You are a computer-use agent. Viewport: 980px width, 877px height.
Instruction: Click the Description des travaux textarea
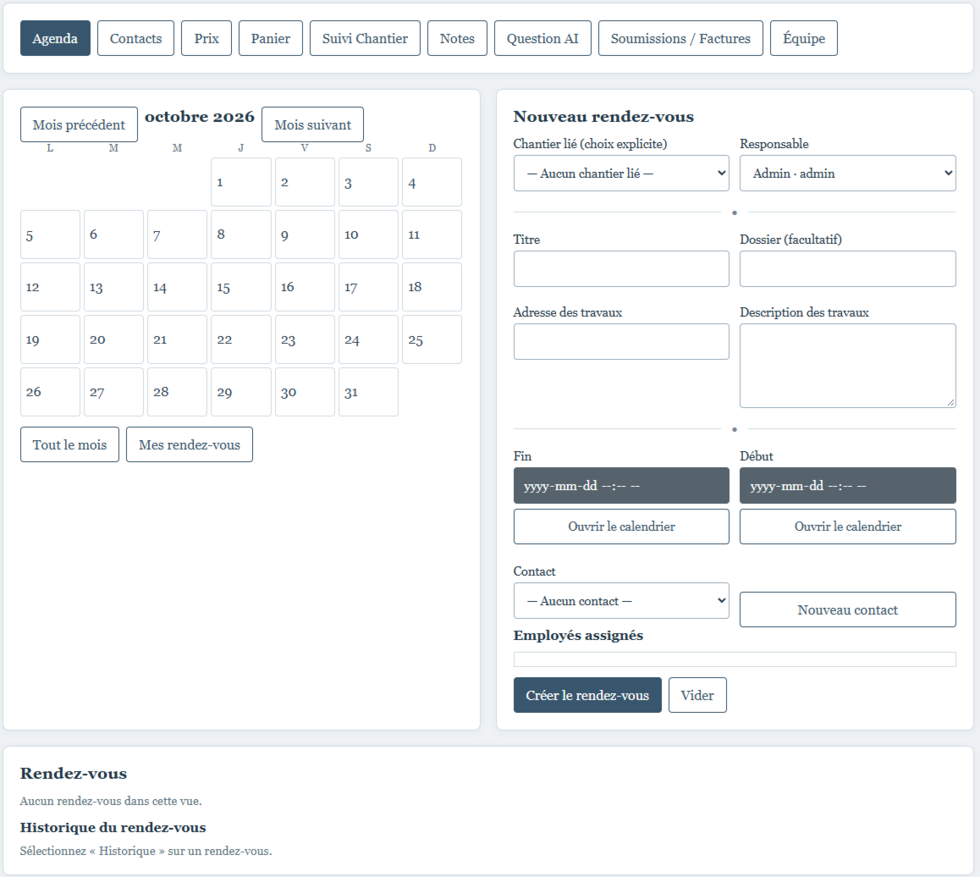848,366
